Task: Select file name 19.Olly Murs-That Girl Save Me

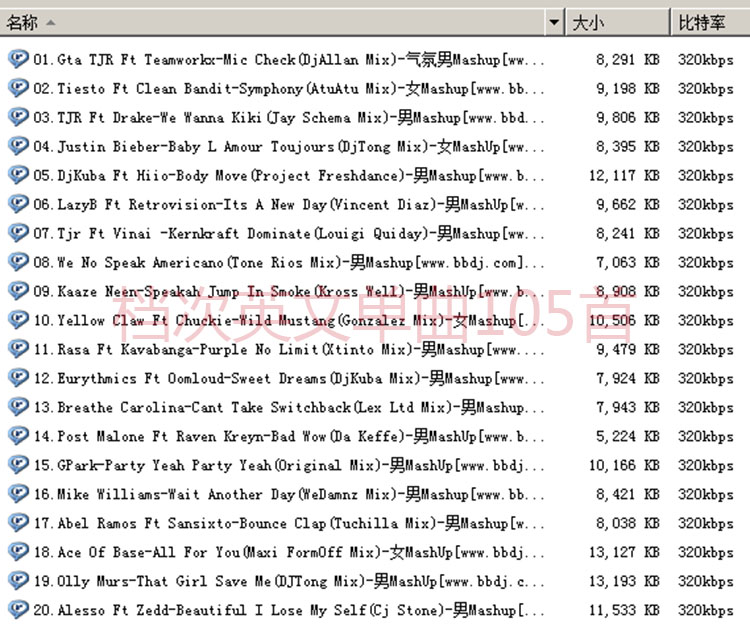Action: 288,581
